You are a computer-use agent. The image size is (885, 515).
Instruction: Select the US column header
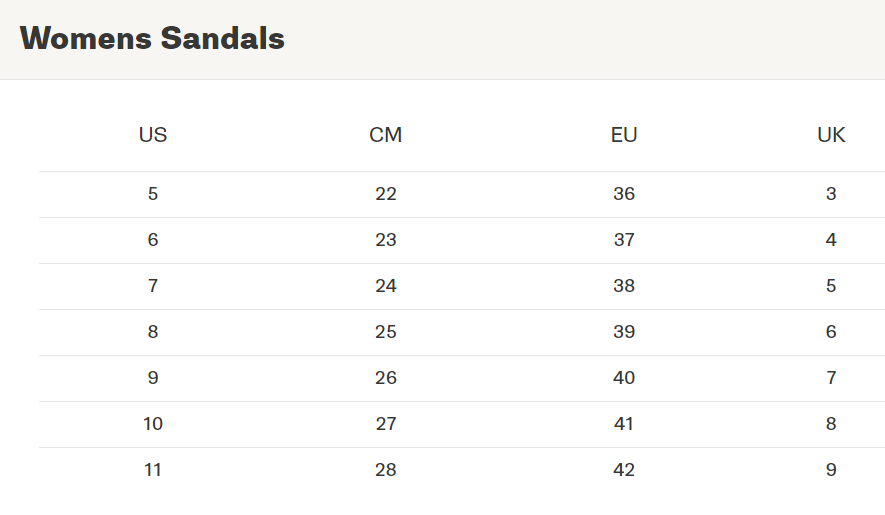click(153, 135)
